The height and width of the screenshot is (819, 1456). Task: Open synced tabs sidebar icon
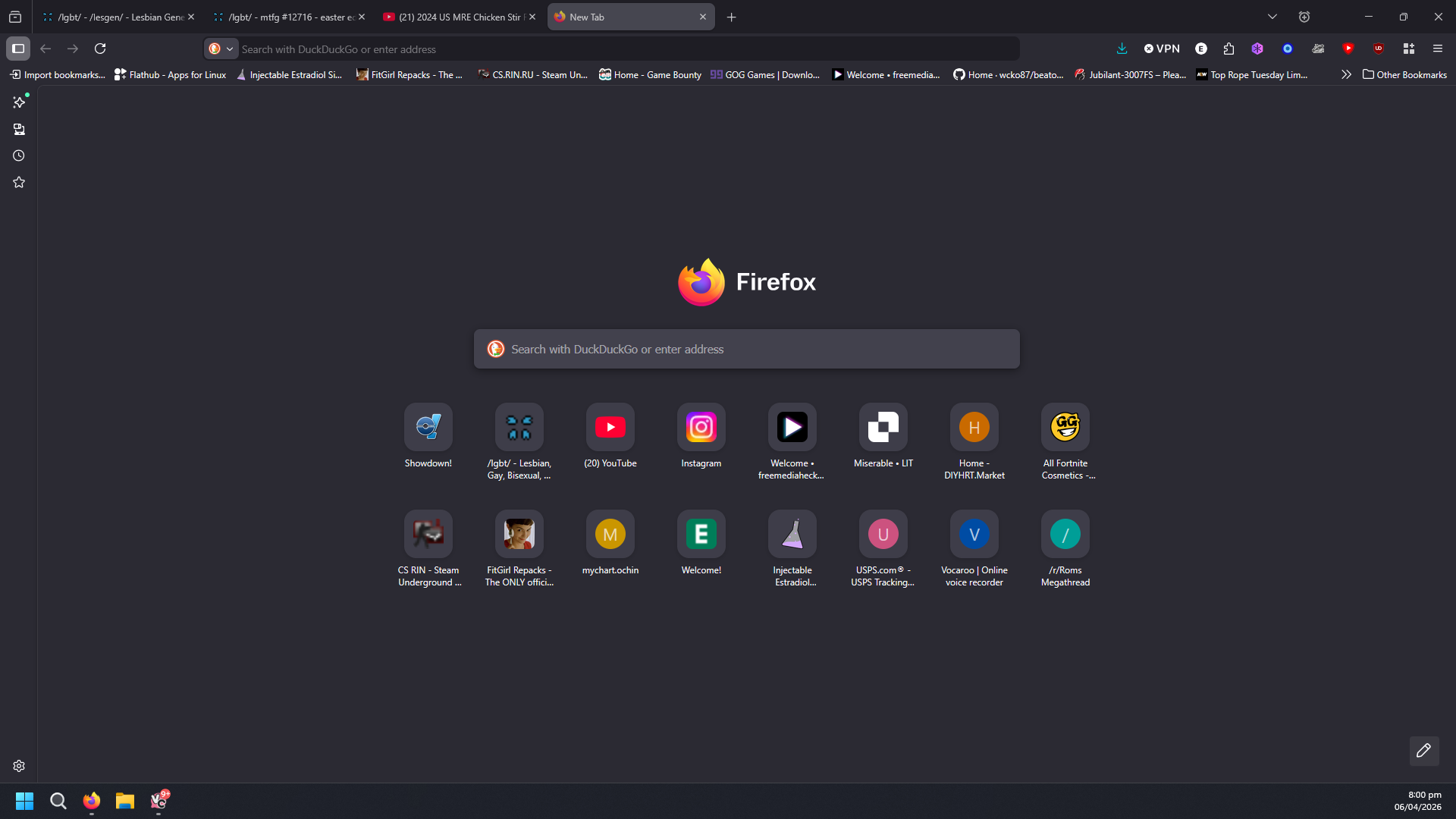[19, 129]
